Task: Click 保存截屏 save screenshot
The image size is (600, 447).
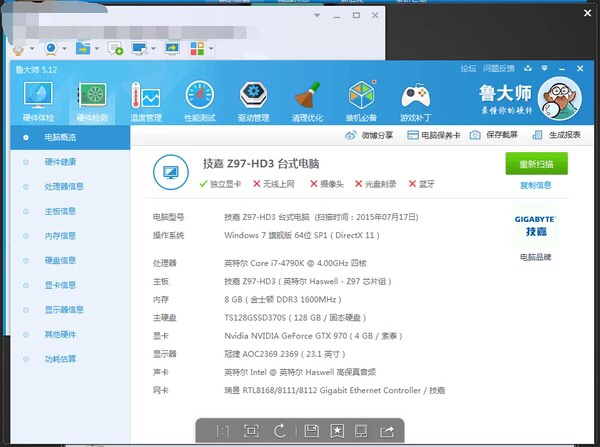Action: (x=494, y=135)
